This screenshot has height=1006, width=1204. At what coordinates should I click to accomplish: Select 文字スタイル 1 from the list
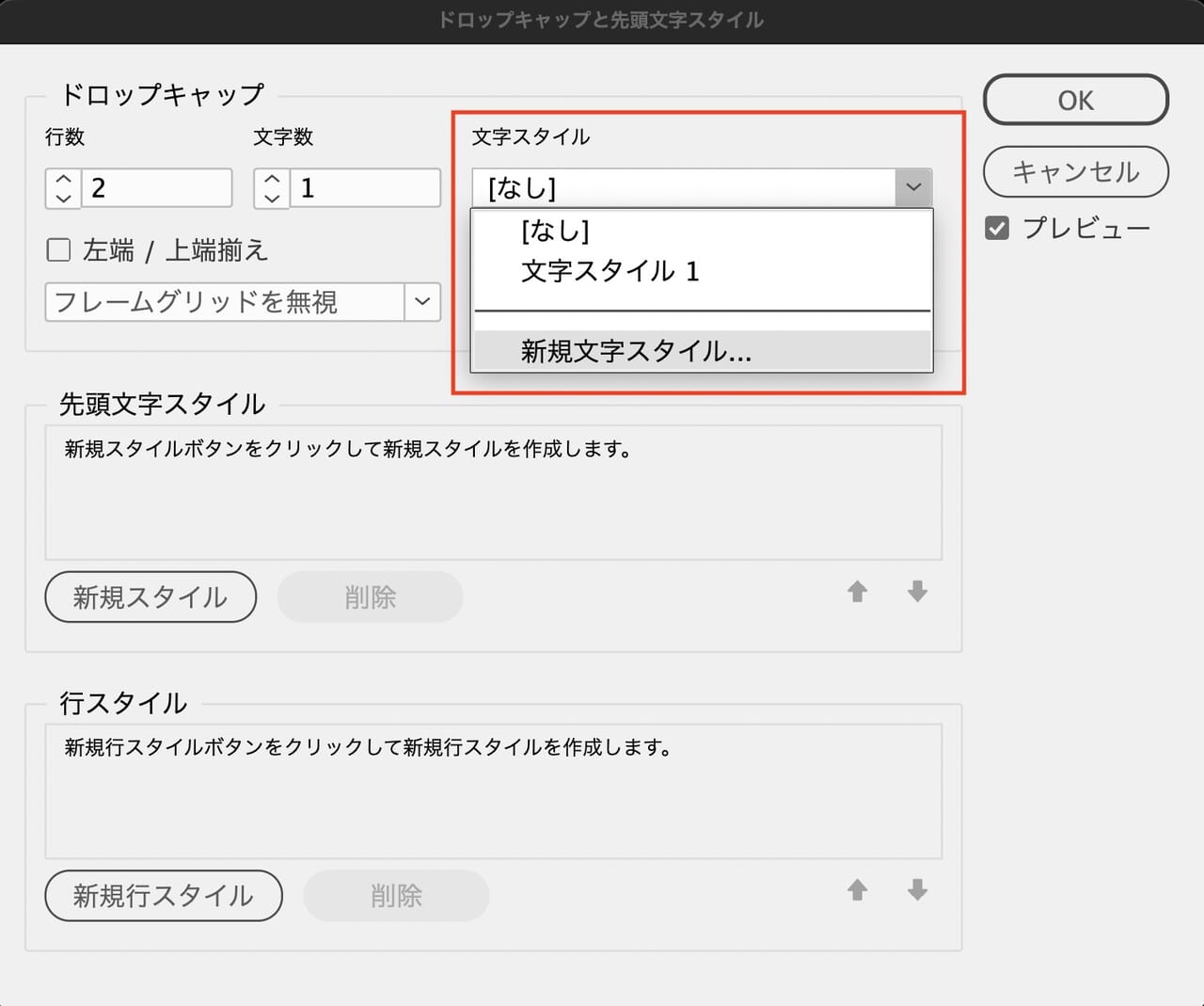tap(611, 272)
